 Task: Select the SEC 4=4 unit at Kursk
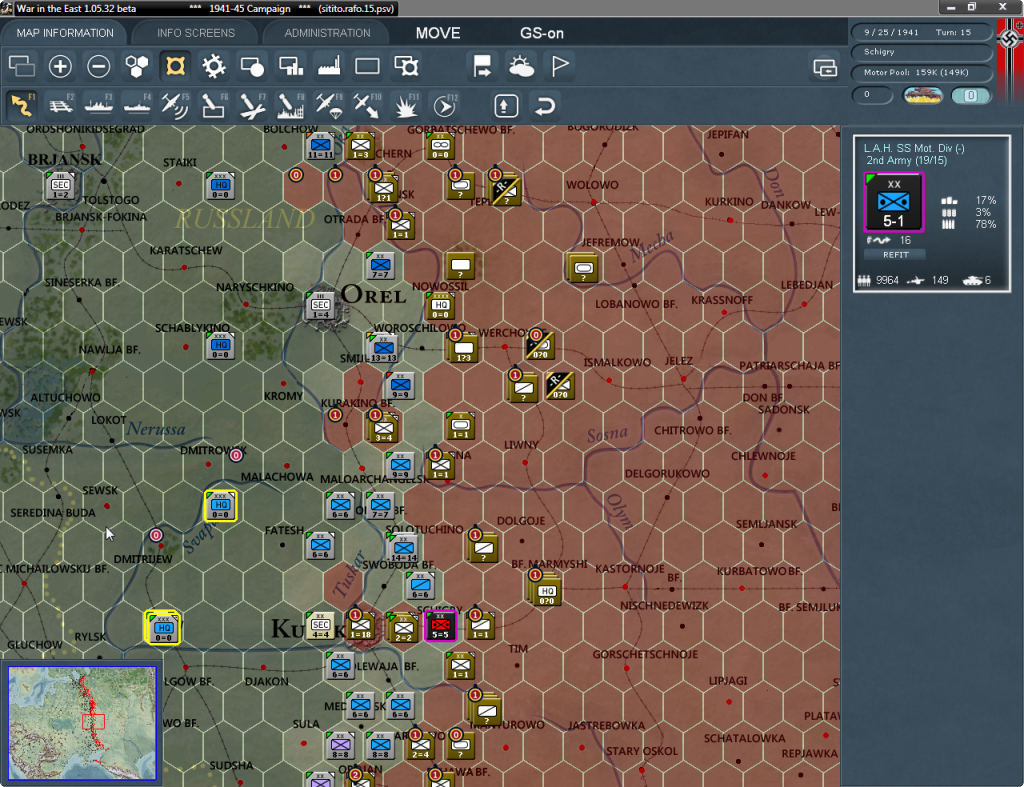[x=321, y=626]
